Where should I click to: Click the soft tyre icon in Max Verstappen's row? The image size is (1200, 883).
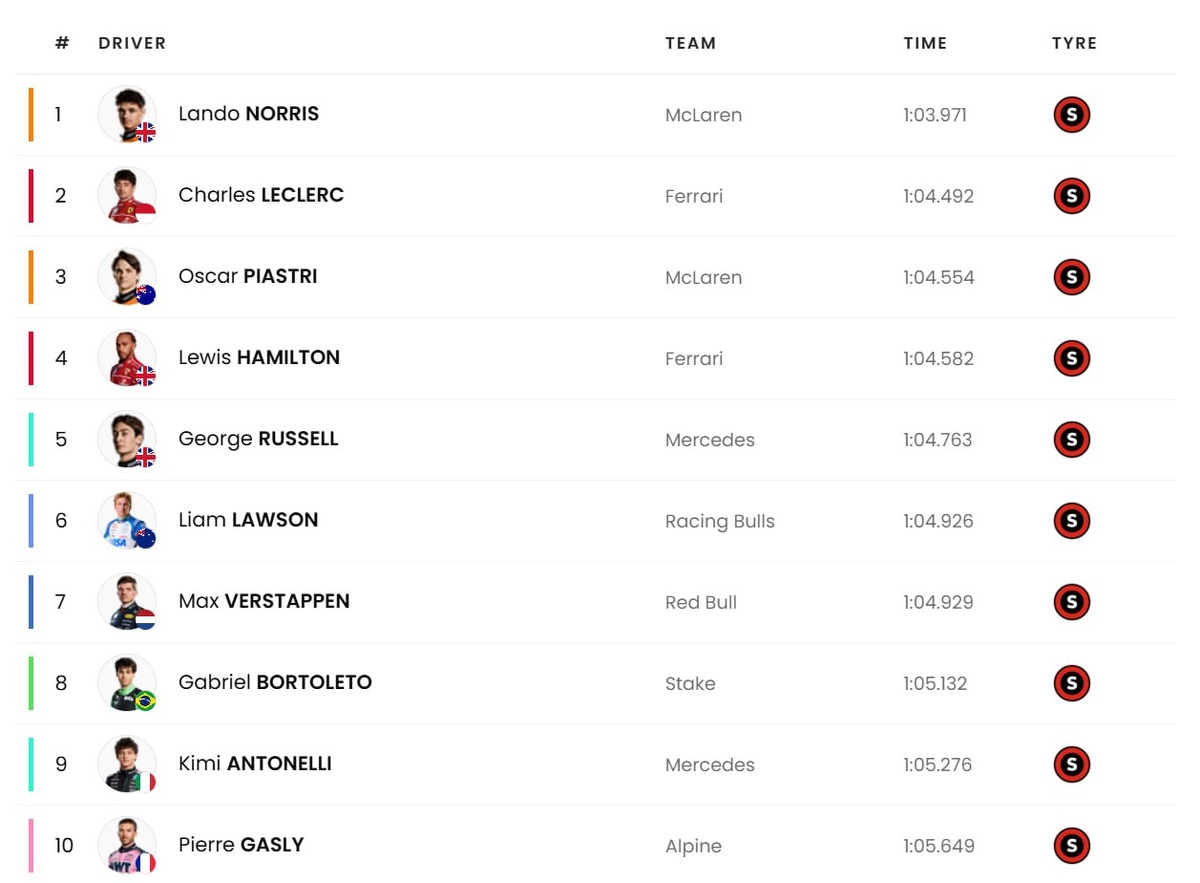pyautogui.click(x=1071, y=602)
